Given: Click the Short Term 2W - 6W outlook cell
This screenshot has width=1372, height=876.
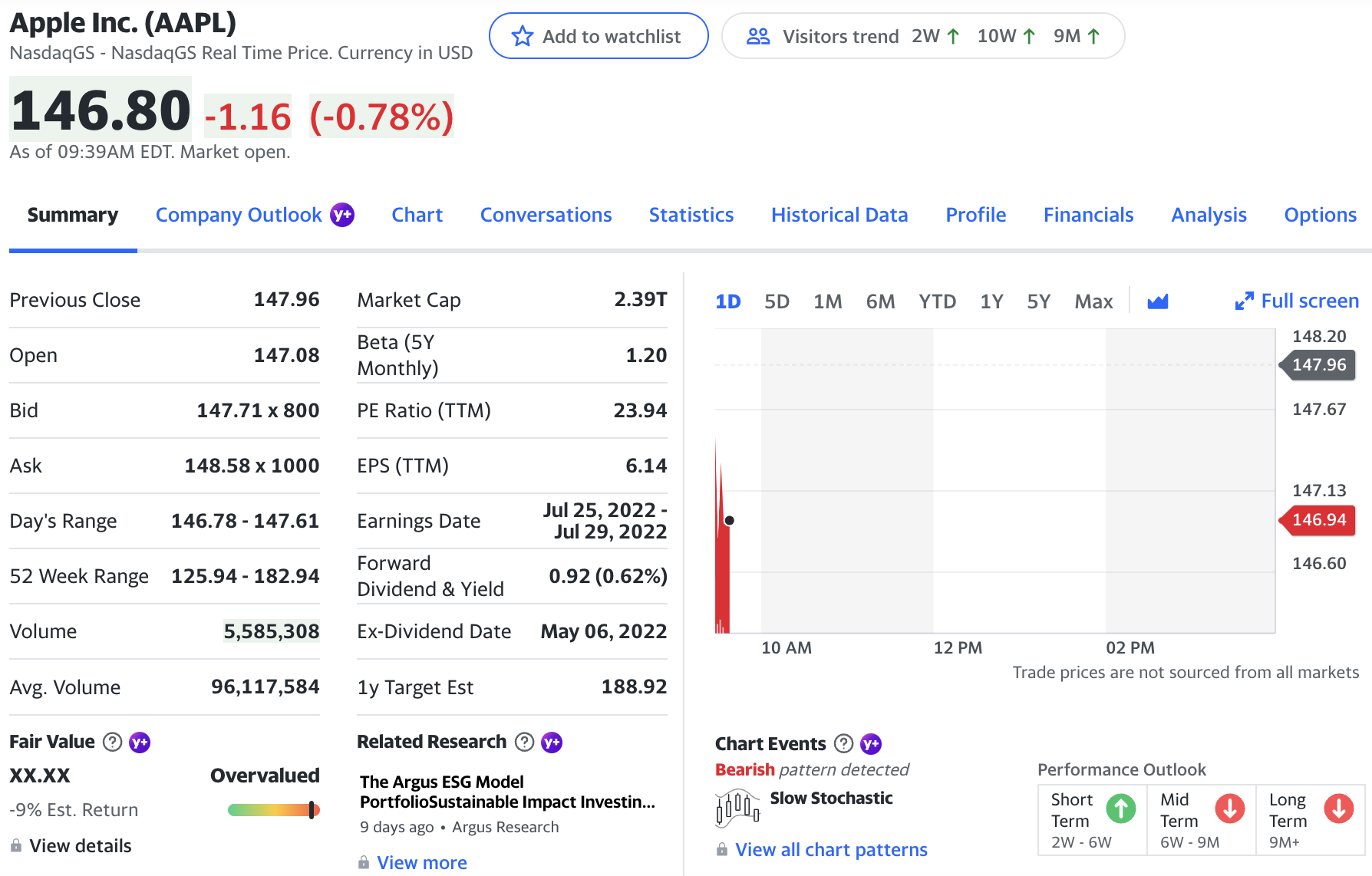Looking at the screenshot, I should [1093, 820].
